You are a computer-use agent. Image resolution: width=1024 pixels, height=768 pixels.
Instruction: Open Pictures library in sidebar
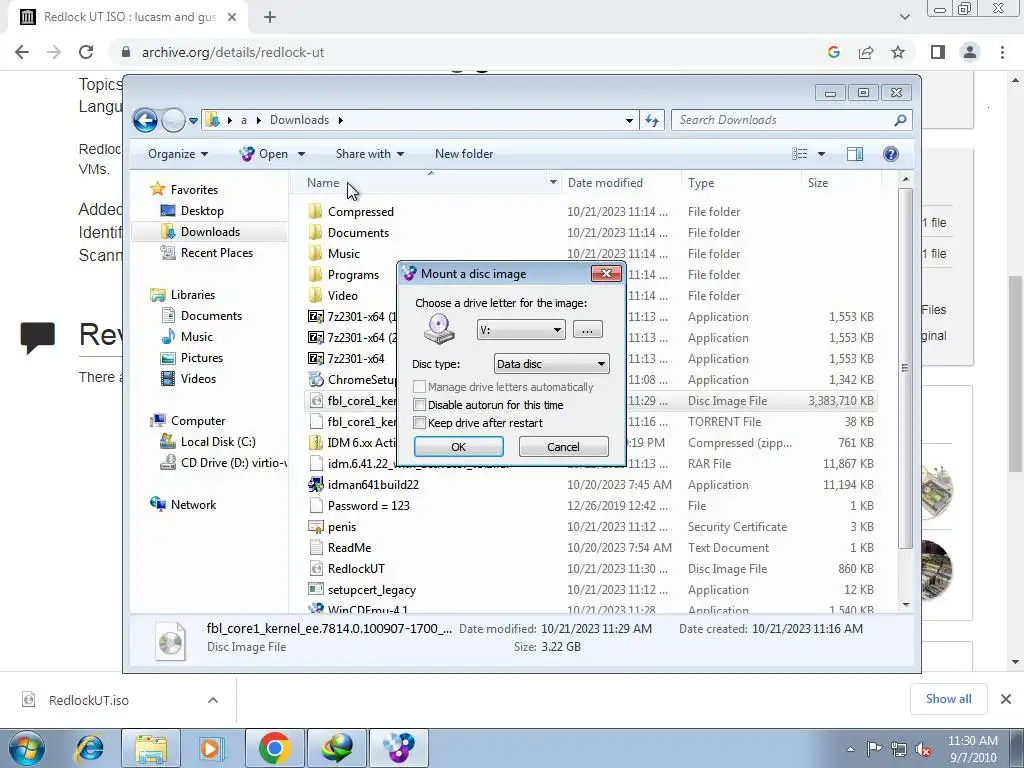point(202,358)
